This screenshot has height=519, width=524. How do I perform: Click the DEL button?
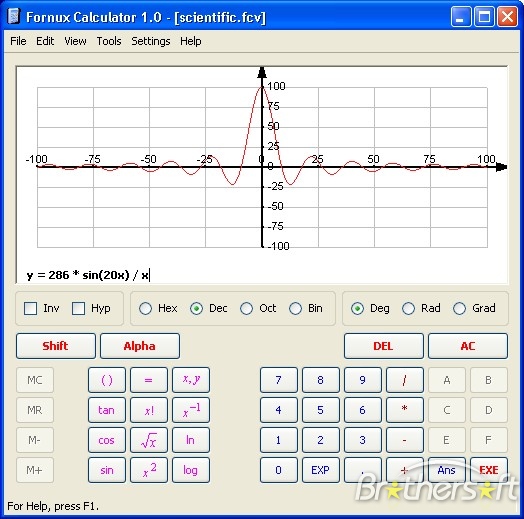(384, 346)
